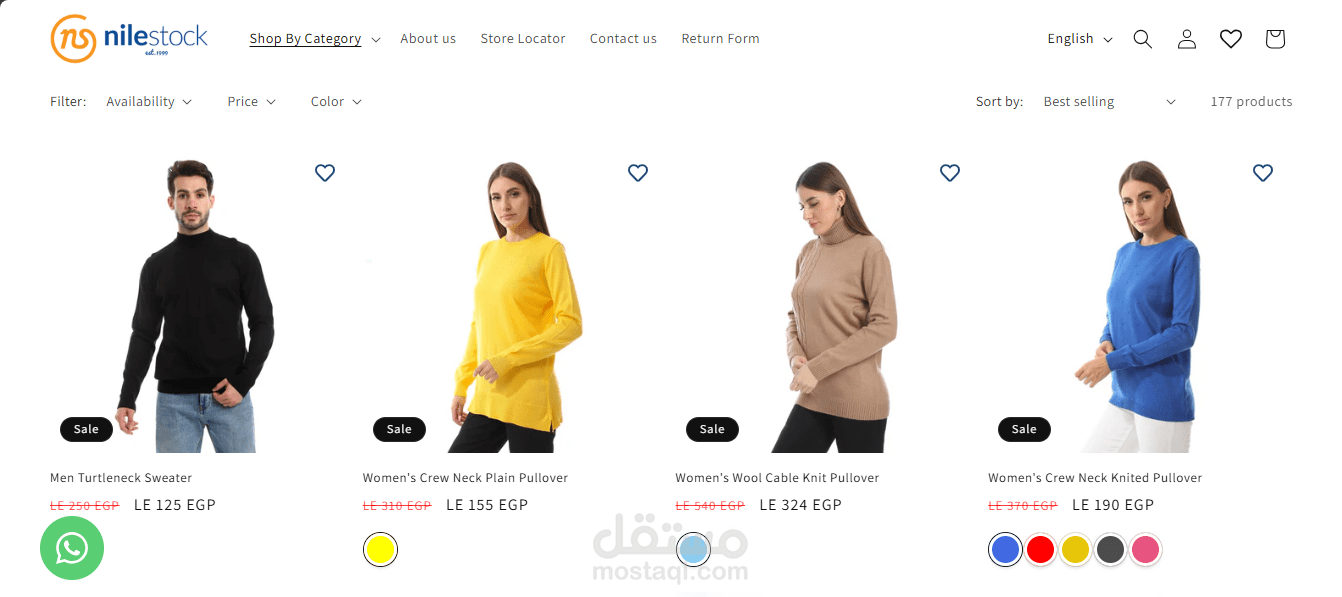Viewport: 1342px width, 597px height.
Task: Favorite the yellow Crew Neck Plain Pullover
Action: [x=638, y=173]
